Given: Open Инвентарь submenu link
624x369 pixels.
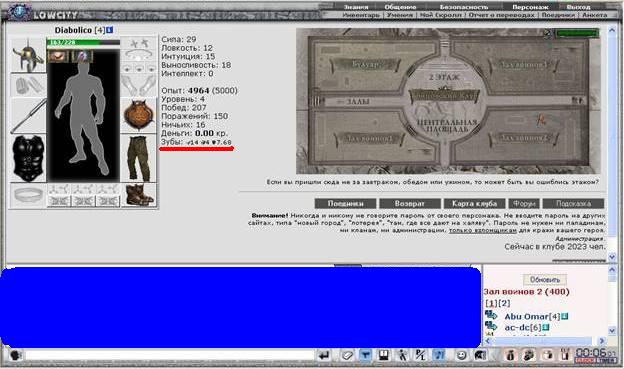Looking at the screenshot, I should [x=361, y=15].
